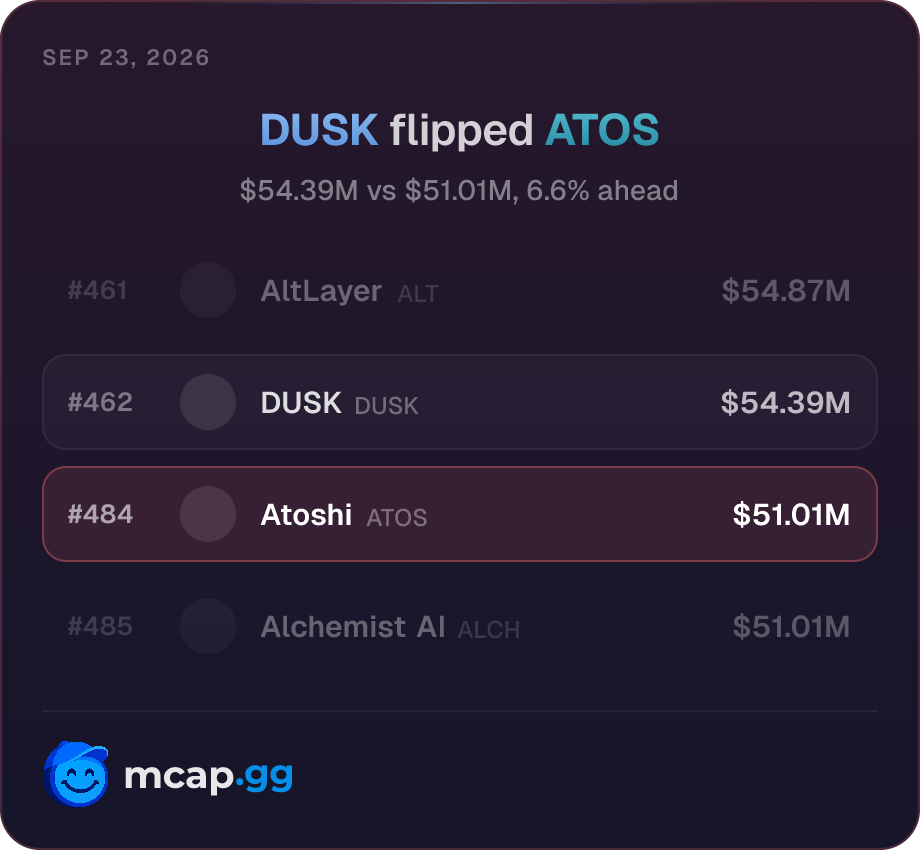Click Atoshi's $51.01M market cap value

click(792, 514)
